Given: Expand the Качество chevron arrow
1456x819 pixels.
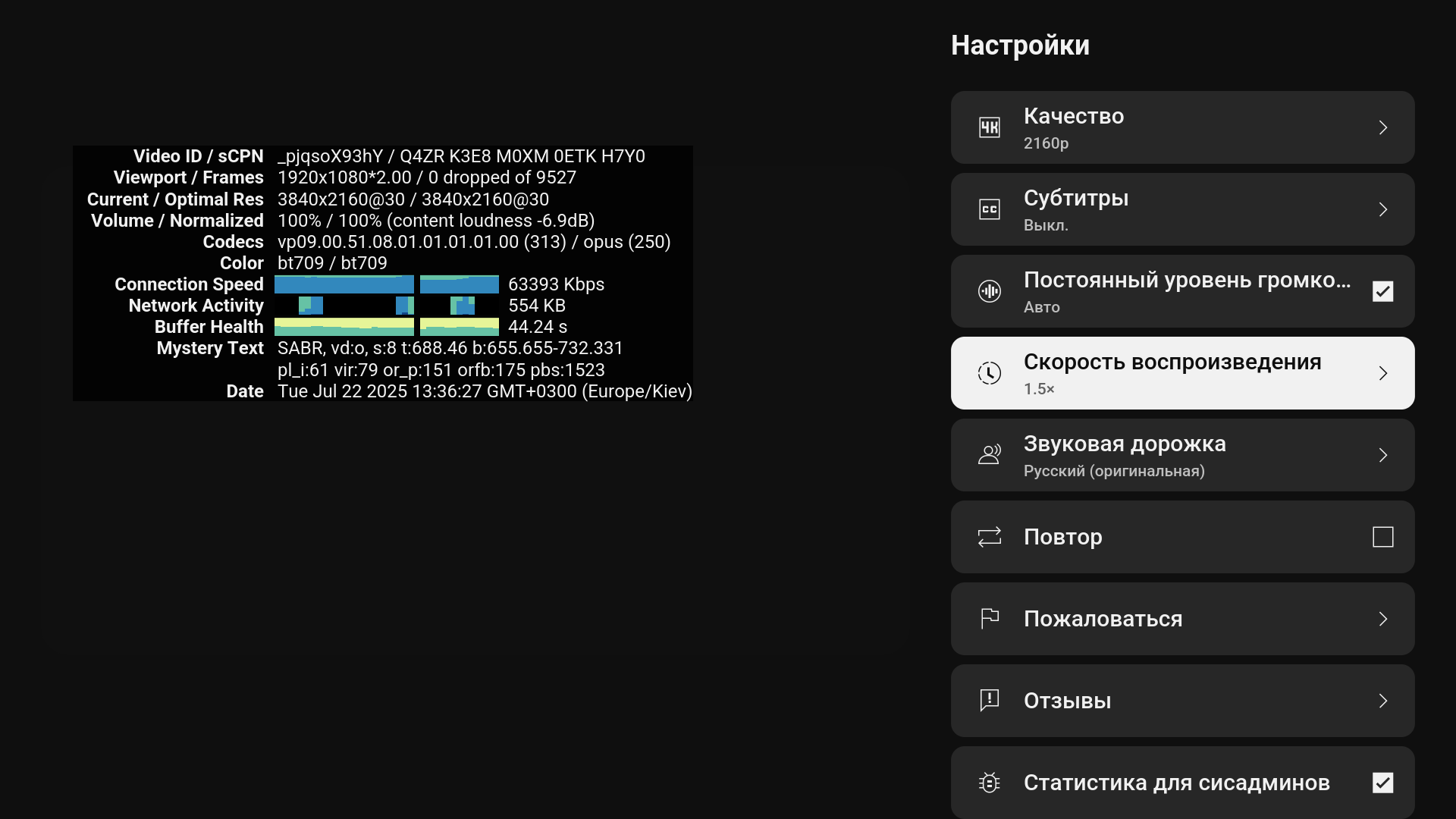Looking at the screenshot, I should 1382,127.
